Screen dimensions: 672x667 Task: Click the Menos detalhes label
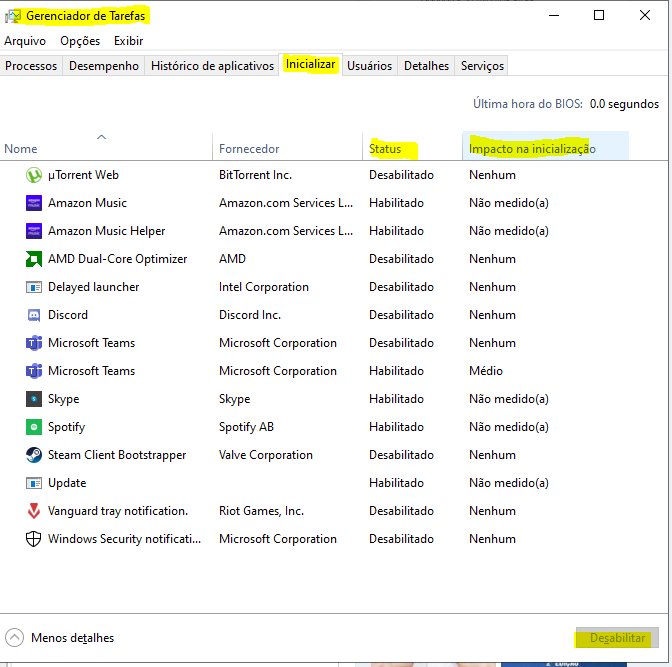point(72,638)
